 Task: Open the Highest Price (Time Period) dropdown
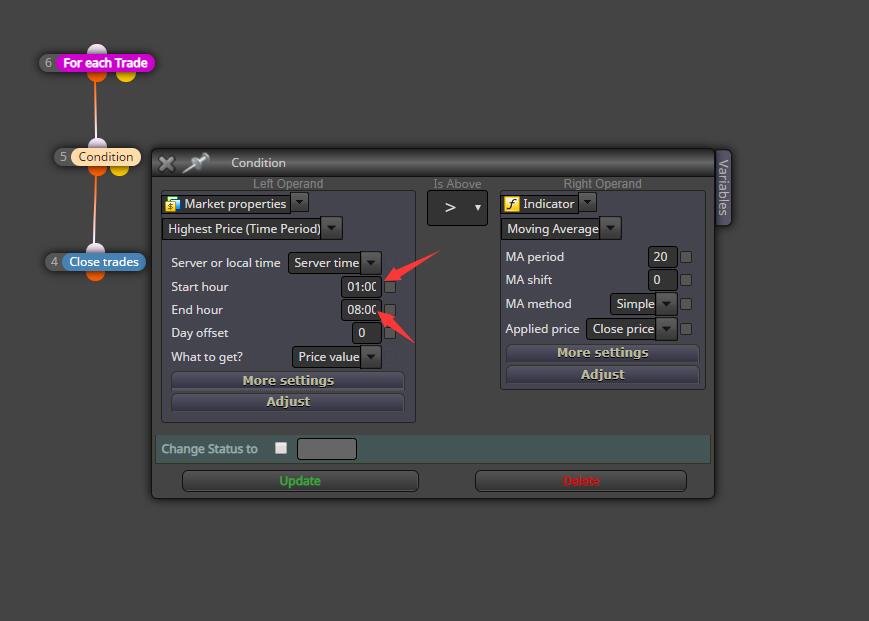(331, 228)
